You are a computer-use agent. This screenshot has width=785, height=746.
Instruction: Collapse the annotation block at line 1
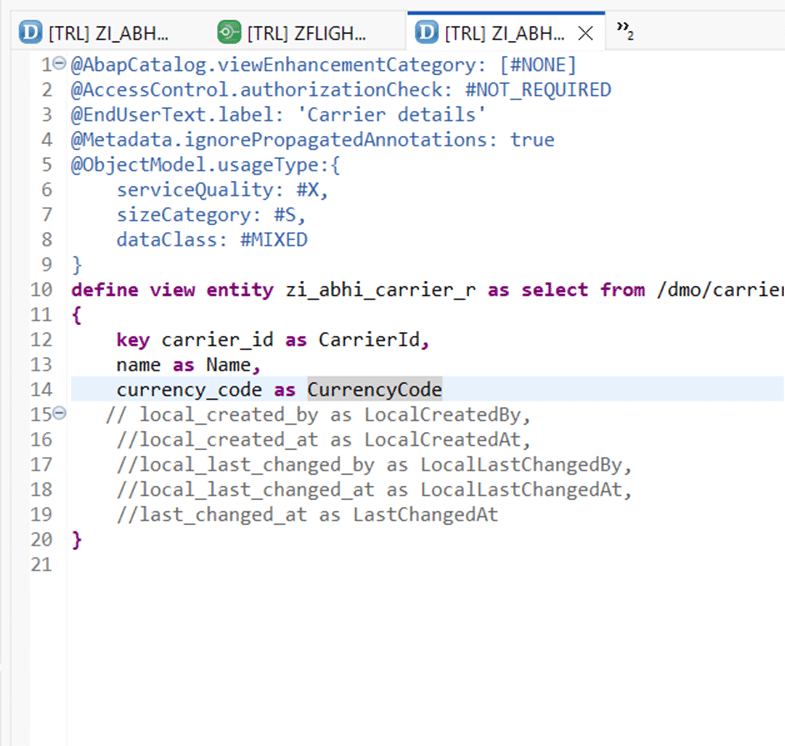point(60,65)
